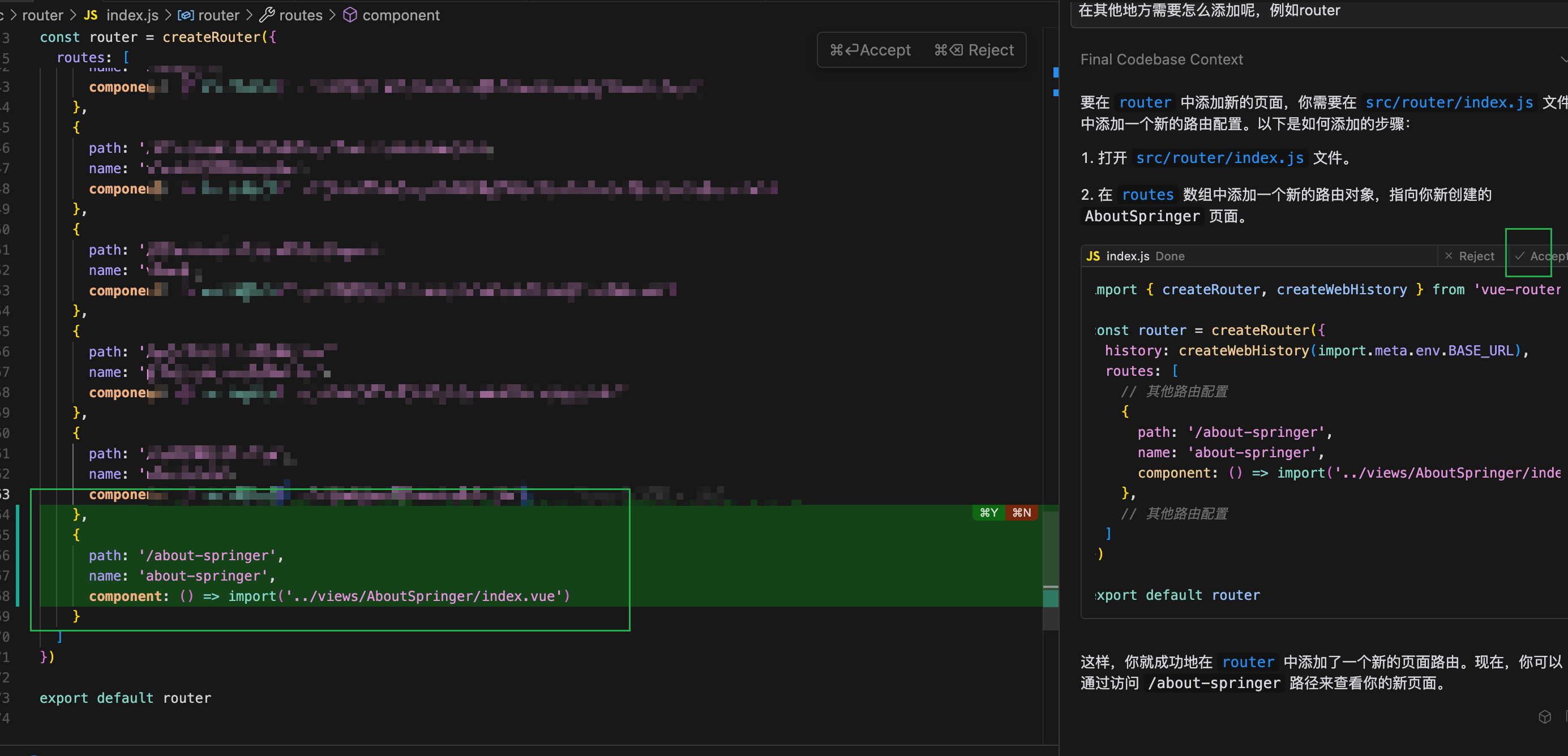This screenshot has height=756, width=1568.
Task: Open the routes link in step 2
Action: pyautogui.click(x=1147, y=195)
